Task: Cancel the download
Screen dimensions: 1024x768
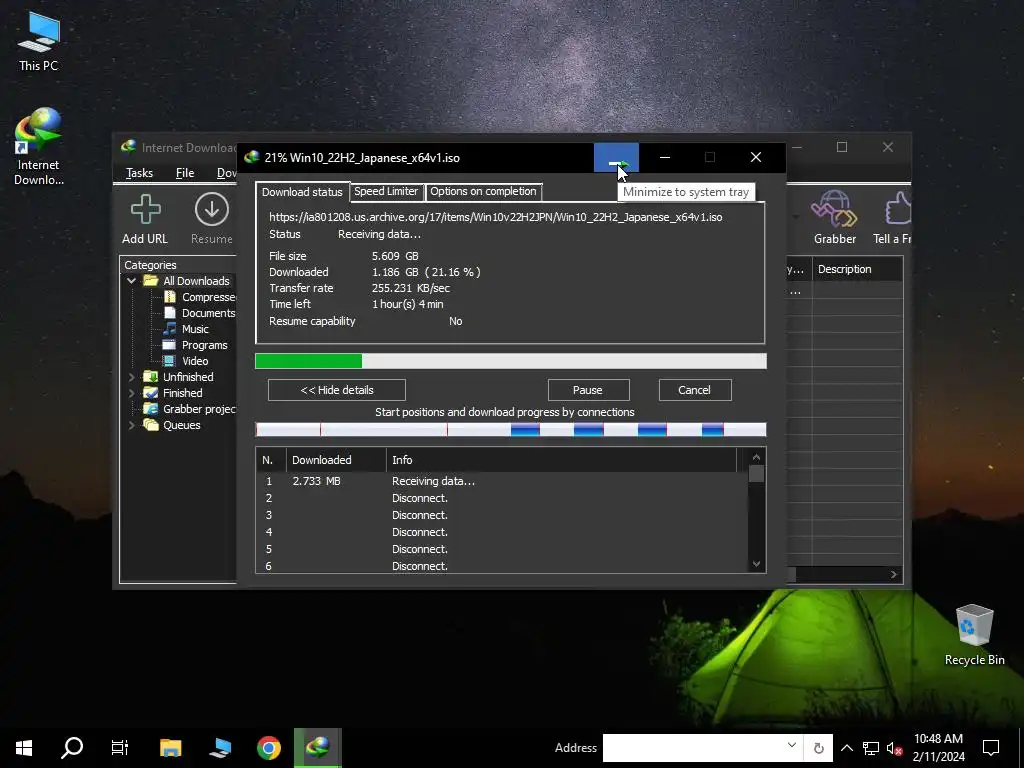Action: 695,390
